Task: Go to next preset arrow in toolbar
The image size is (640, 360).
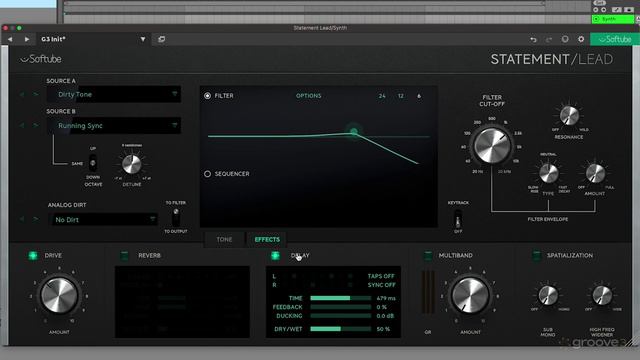Action: coord(27,39)
